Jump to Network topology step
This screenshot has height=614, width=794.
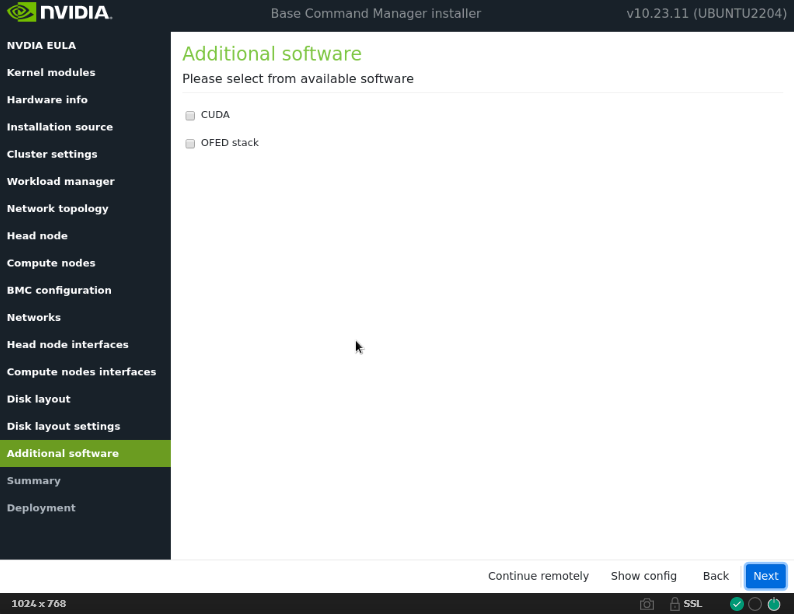57,209
